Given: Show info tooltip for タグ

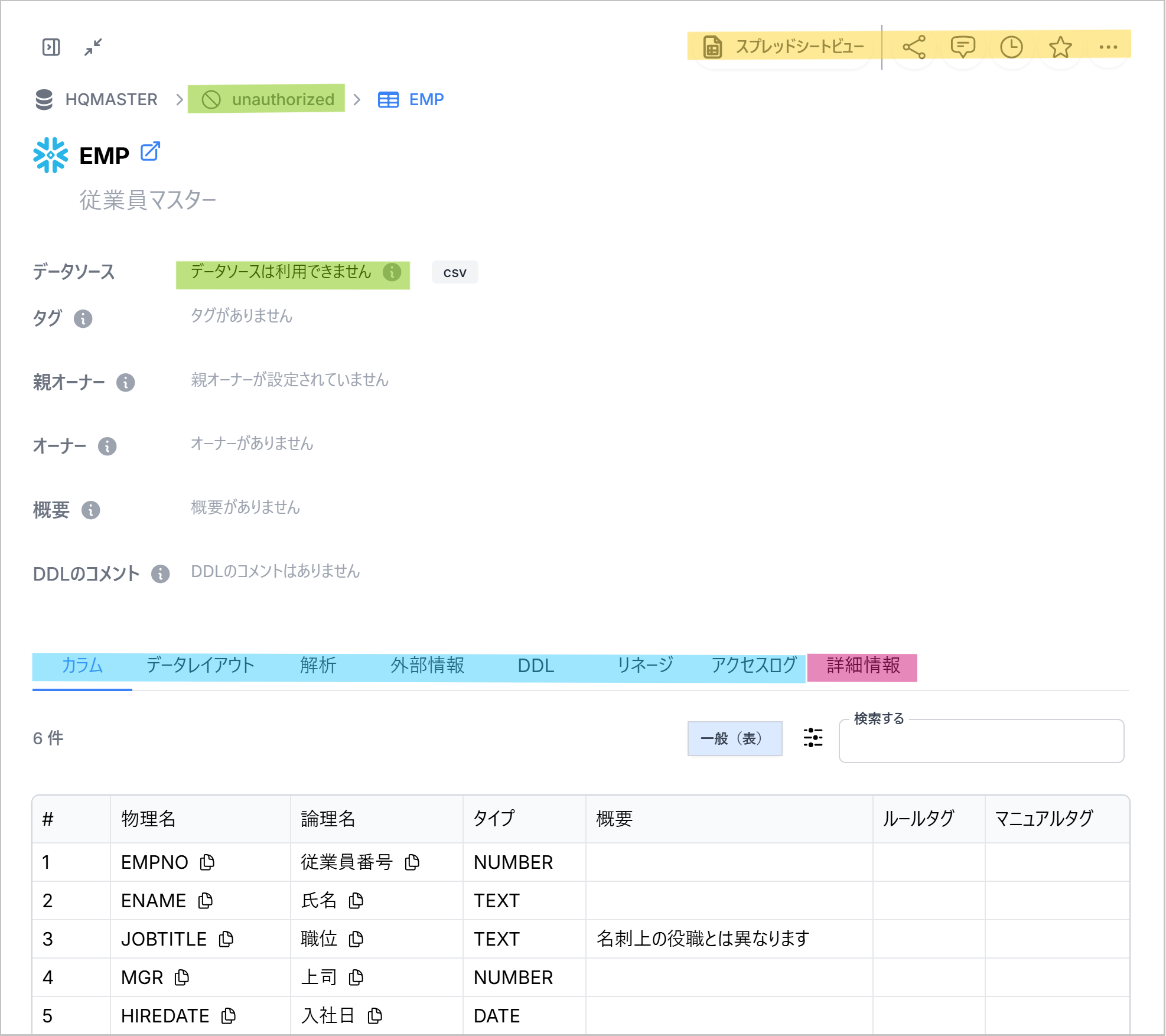Looking at the screenshot, I should tap(83, 319).
